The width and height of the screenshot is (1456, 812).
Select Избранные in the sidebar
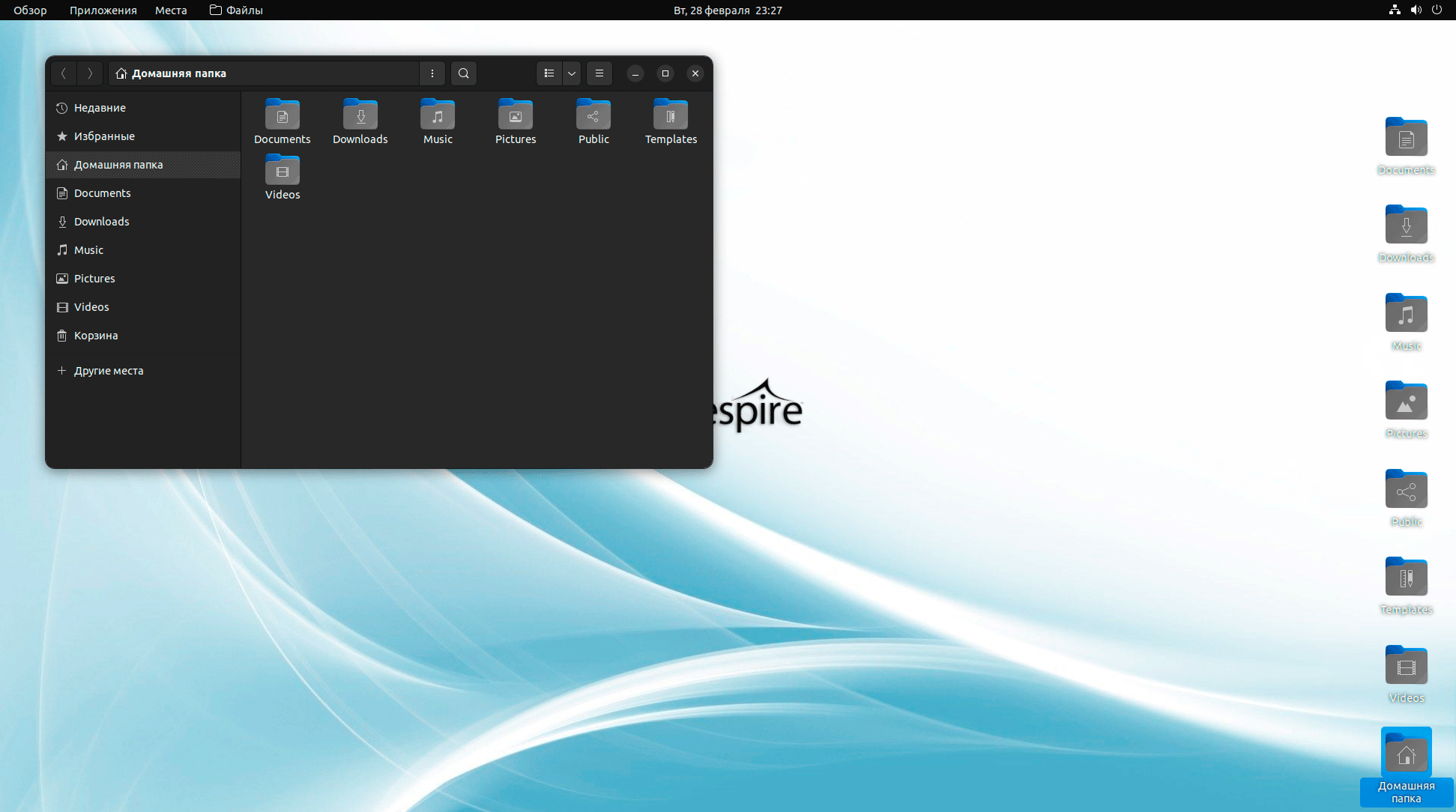(x=104, y=136)
